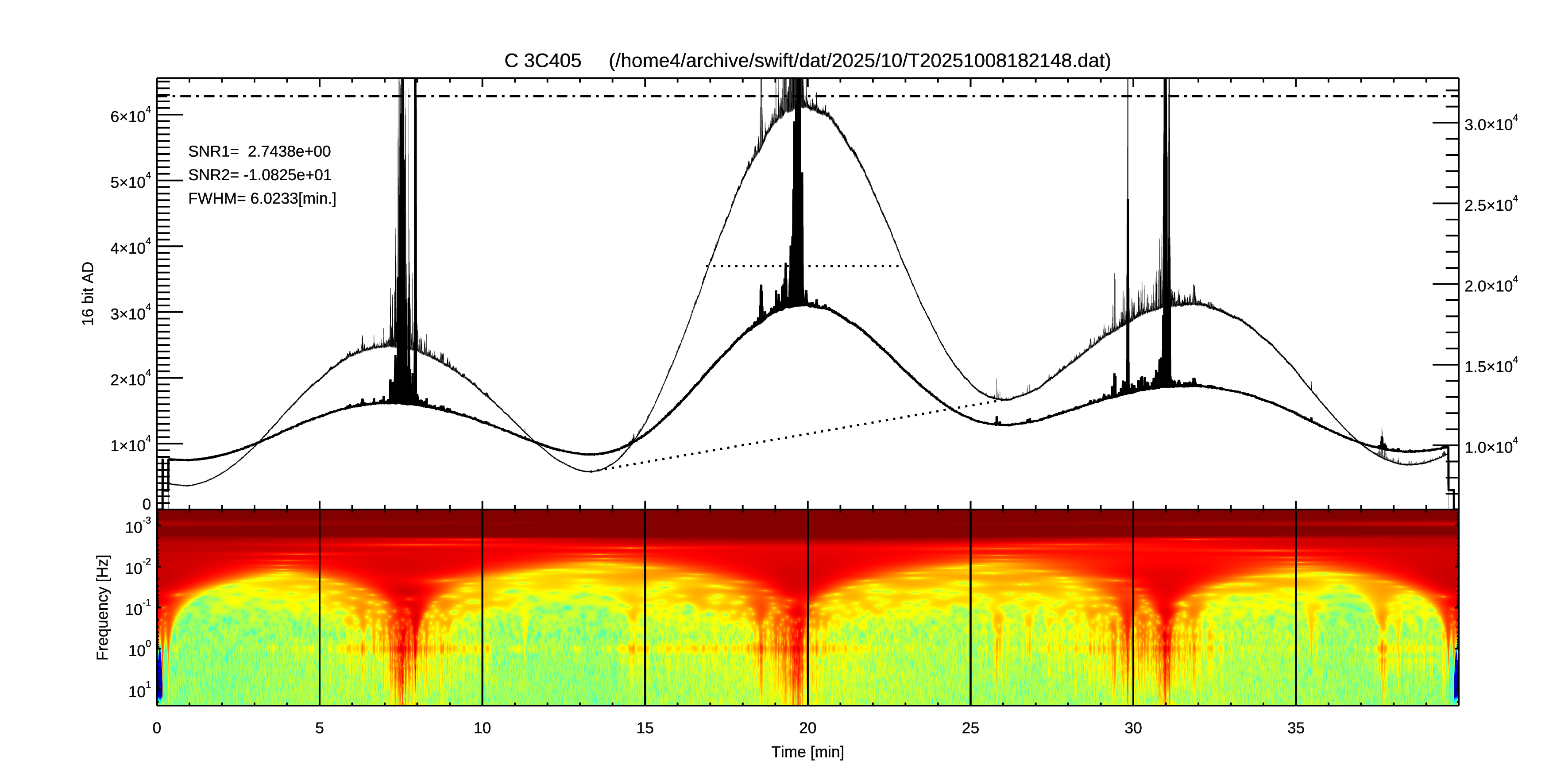Click the SNR2= -1.0825e+01 annotation

pyautogui.click(x=259, y=175)
